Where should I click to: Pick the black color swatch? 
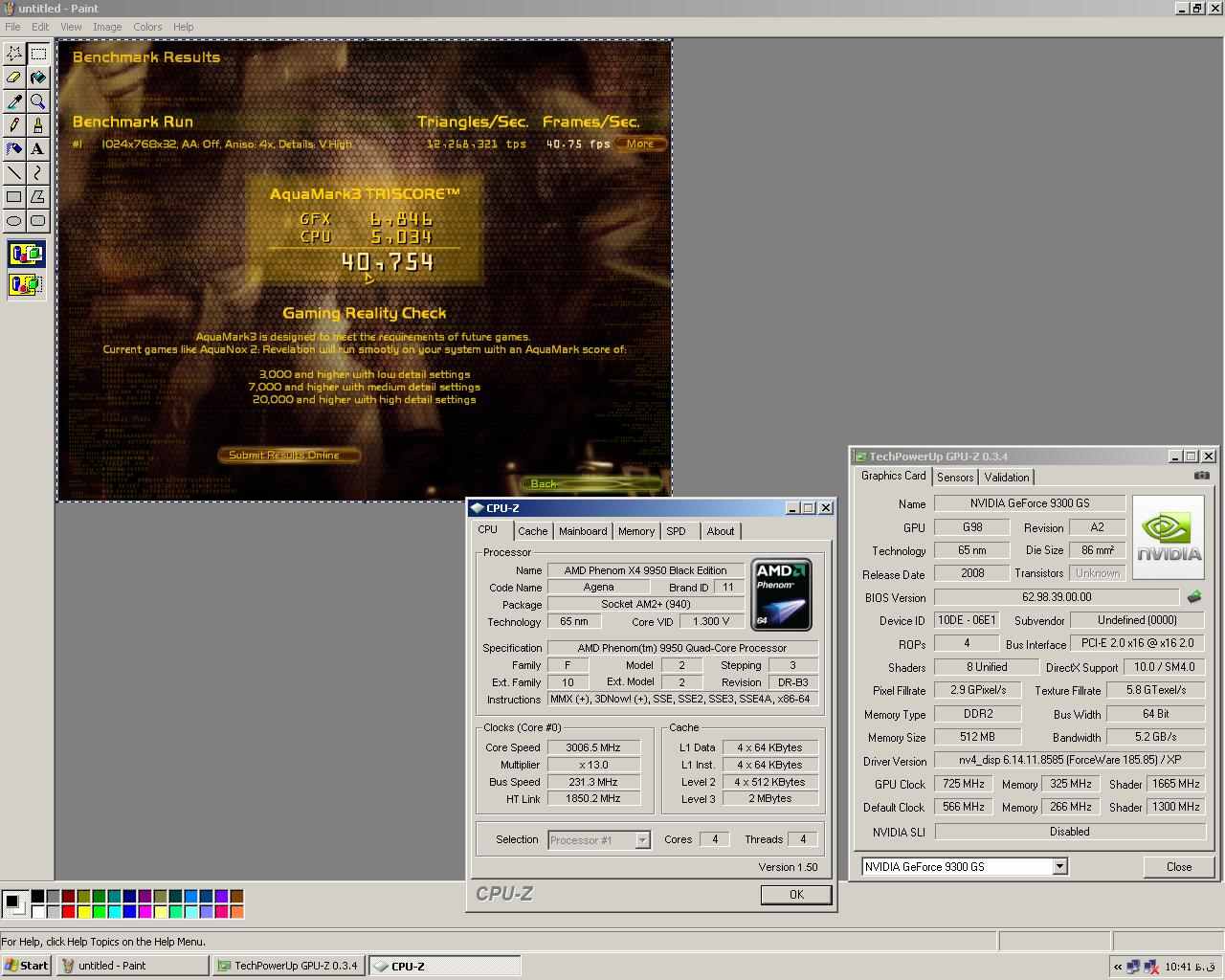point(37,897)
